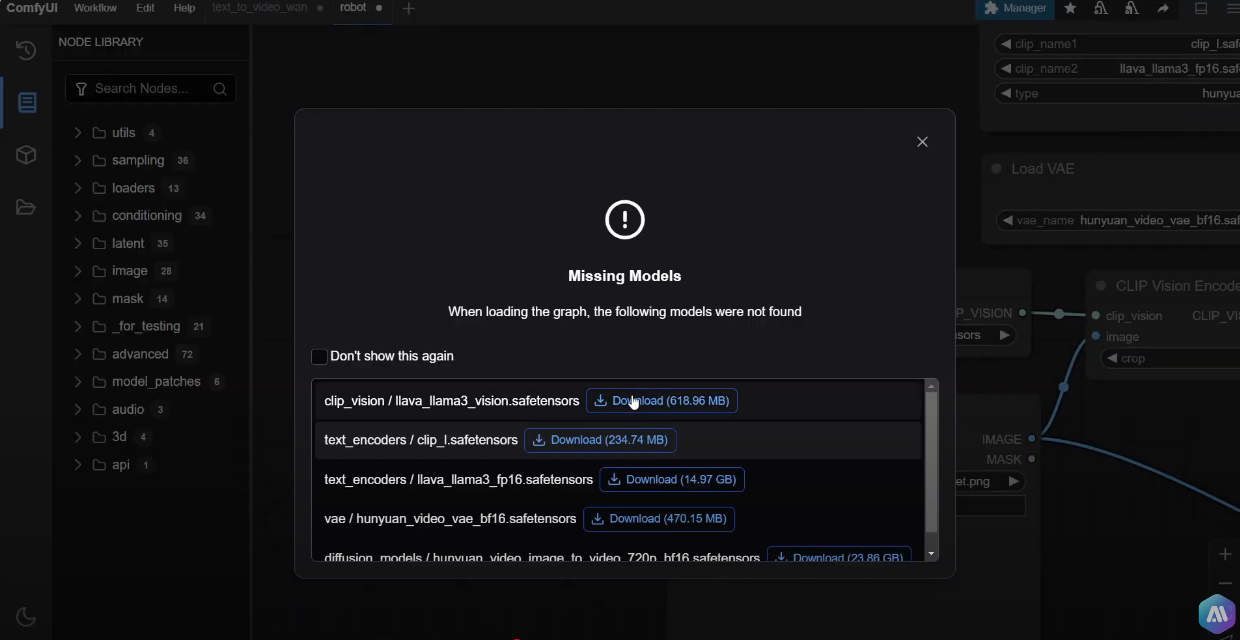Screen dimensions: 1240x640
Task: Select the model_patches folder row
Action: click(151, 382)
